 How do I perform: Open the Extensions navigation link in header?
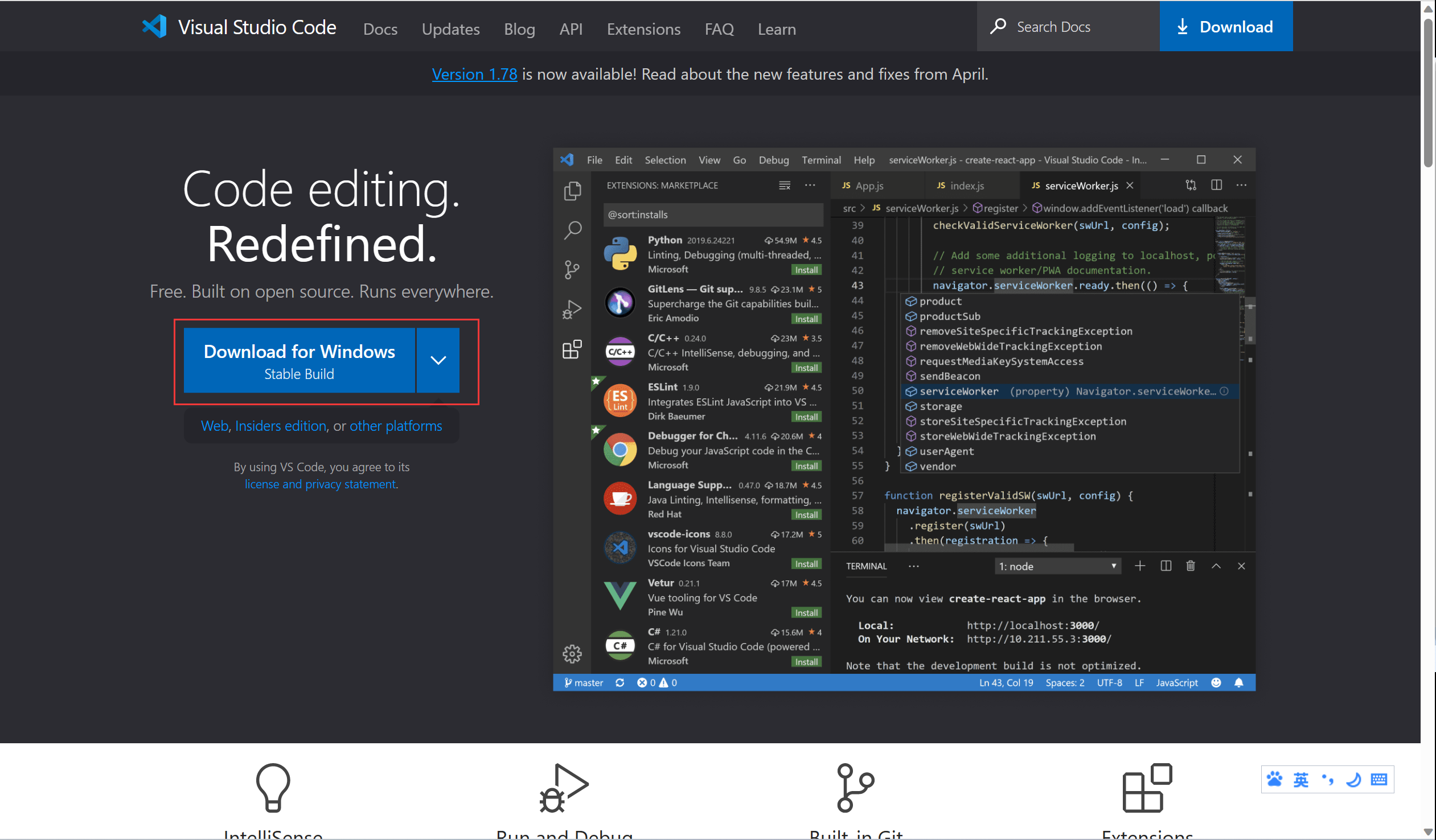click(643, 28)
